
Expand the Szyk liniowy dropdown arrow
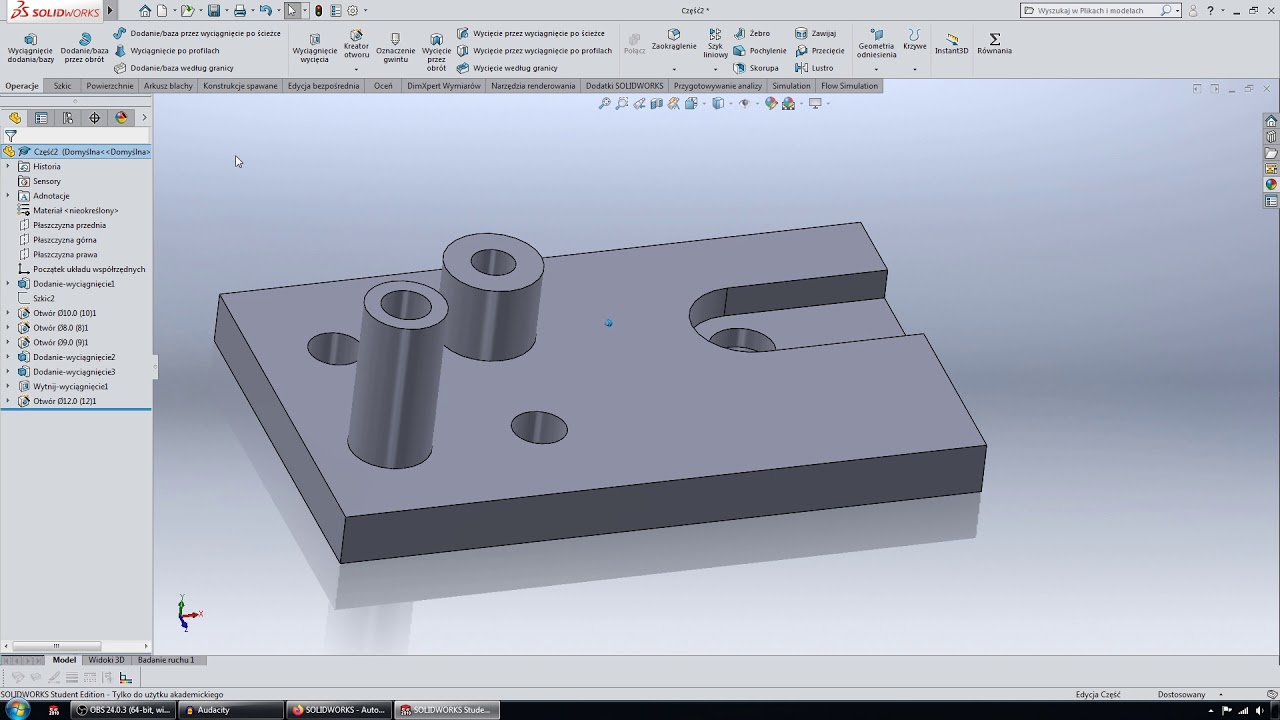point(715,69)
